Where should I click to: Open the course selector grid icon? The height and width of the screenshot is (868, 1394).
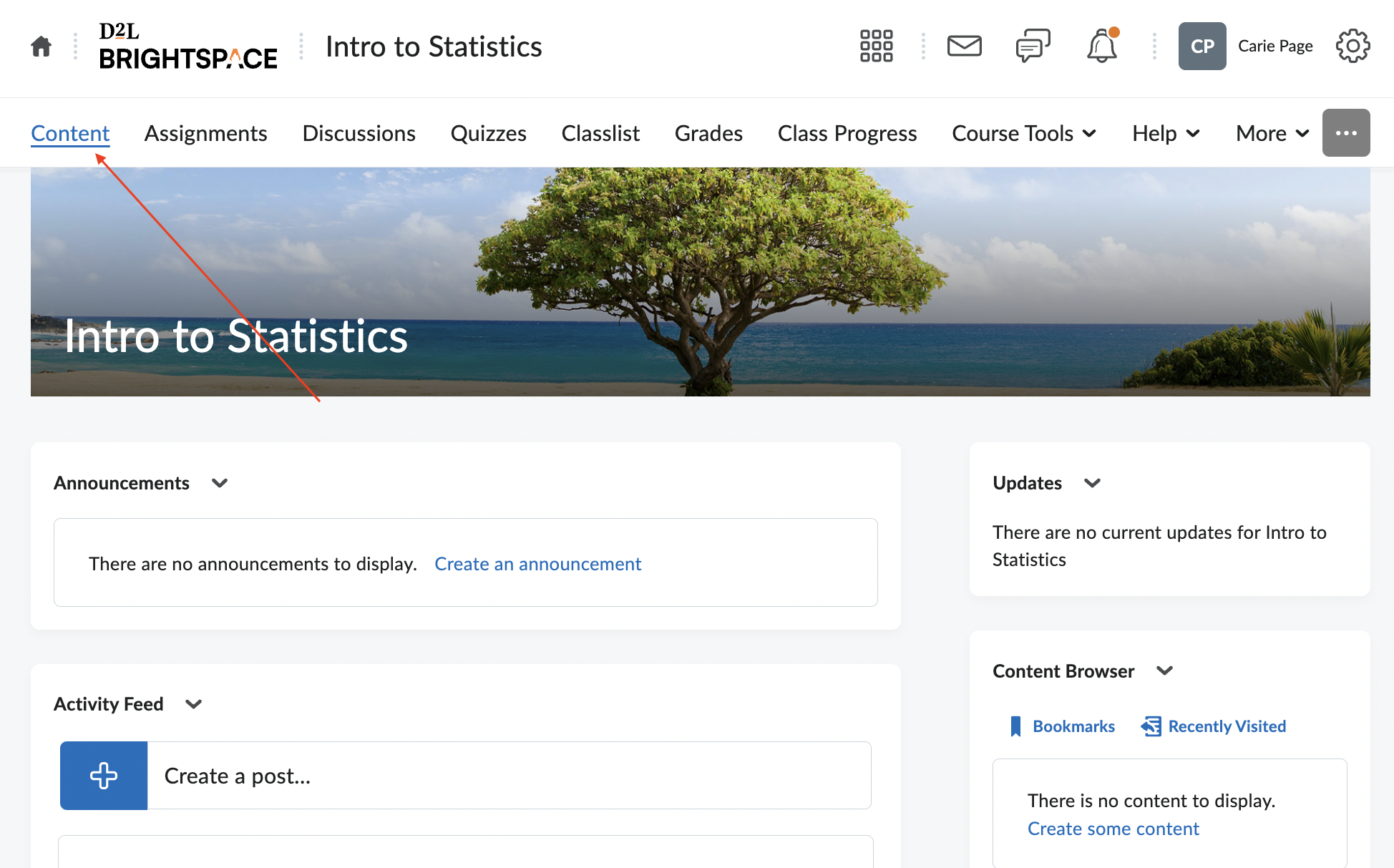[x=876, y=47]
